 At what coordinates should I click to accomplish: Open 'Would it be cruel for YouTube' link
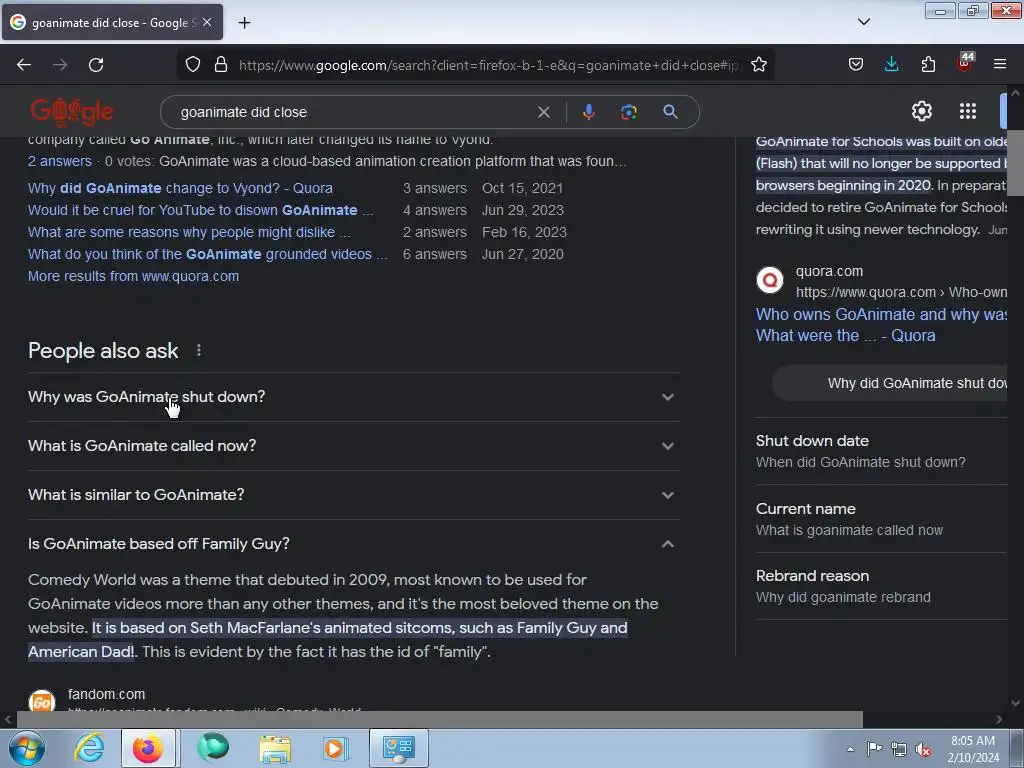200,210
